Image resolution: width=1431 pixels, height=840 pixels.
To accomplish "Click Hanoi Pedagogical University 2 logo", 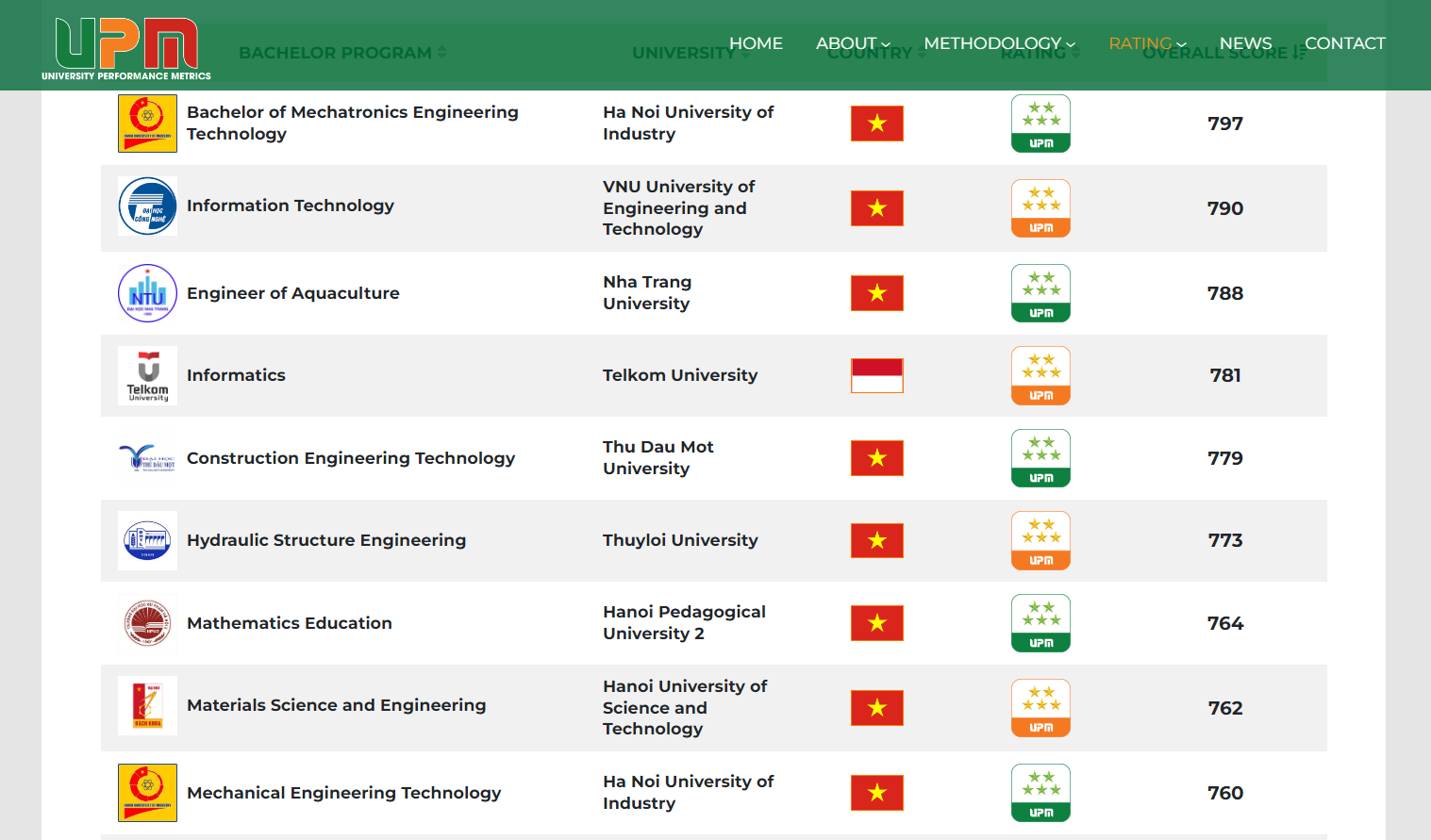I will (x=147, y=623).
